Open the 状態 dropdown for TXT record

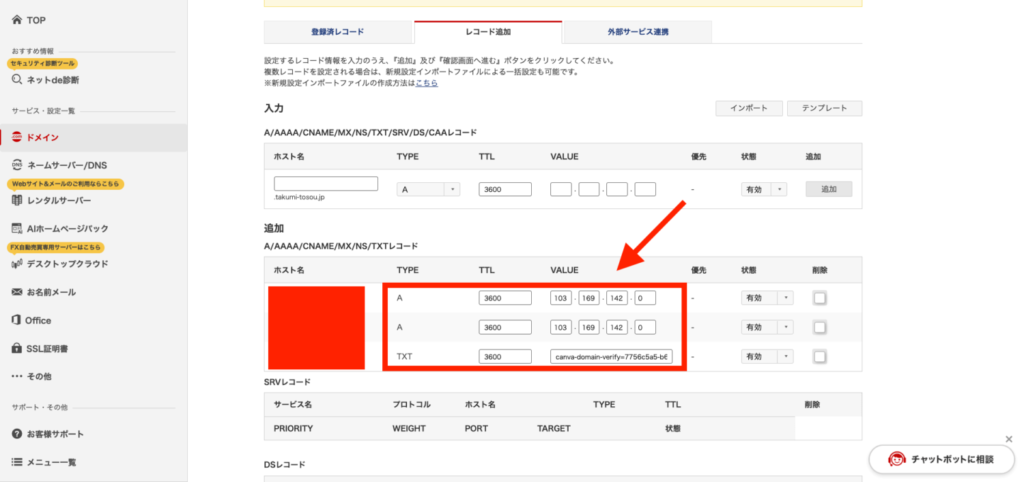pyautogui.click(x=764, y=356)
